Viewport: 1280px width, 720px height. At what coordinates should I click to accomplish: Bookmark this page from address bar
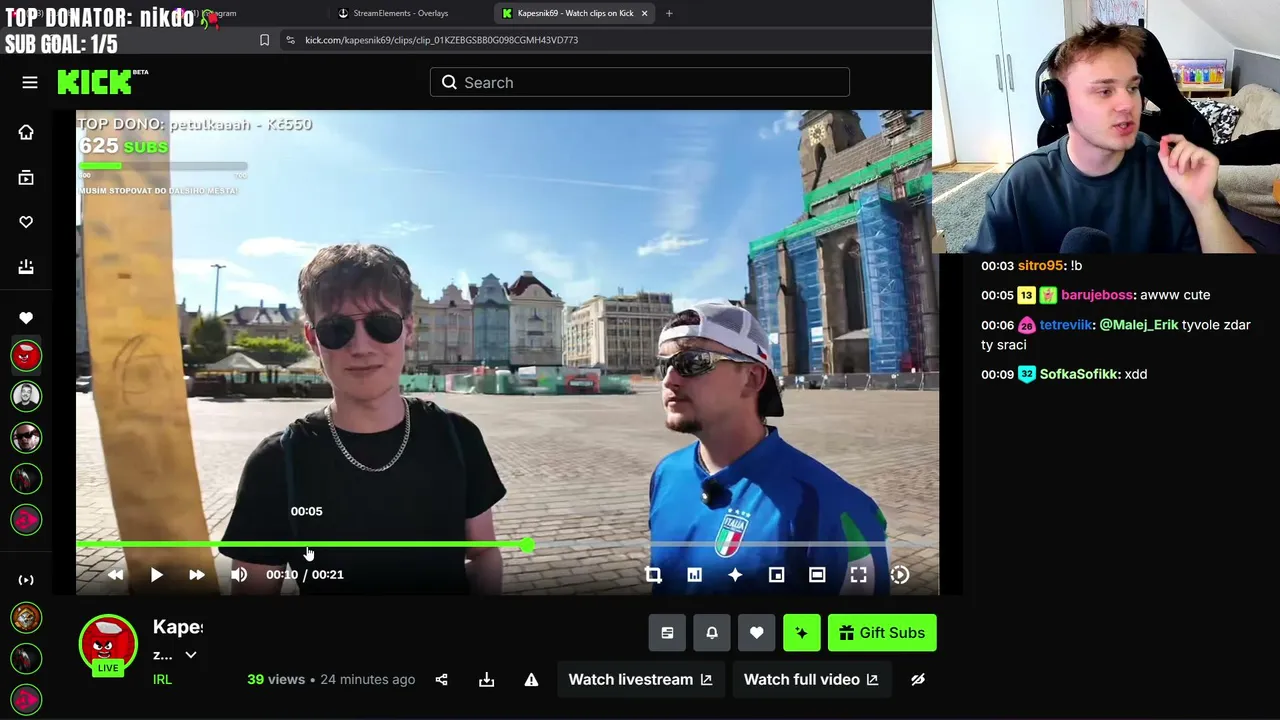point(264,40)
